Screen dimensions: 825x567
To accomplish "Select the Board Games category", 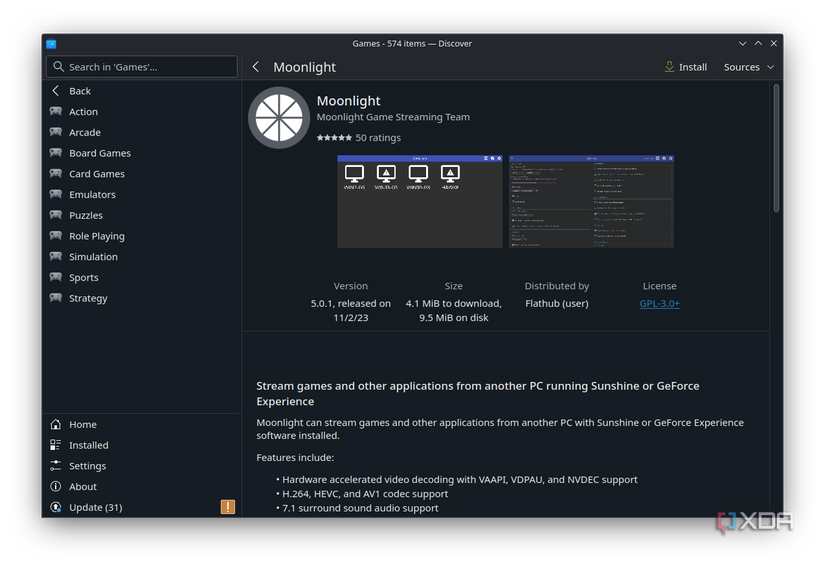I will pyautogui.click(x=99, y=153).
